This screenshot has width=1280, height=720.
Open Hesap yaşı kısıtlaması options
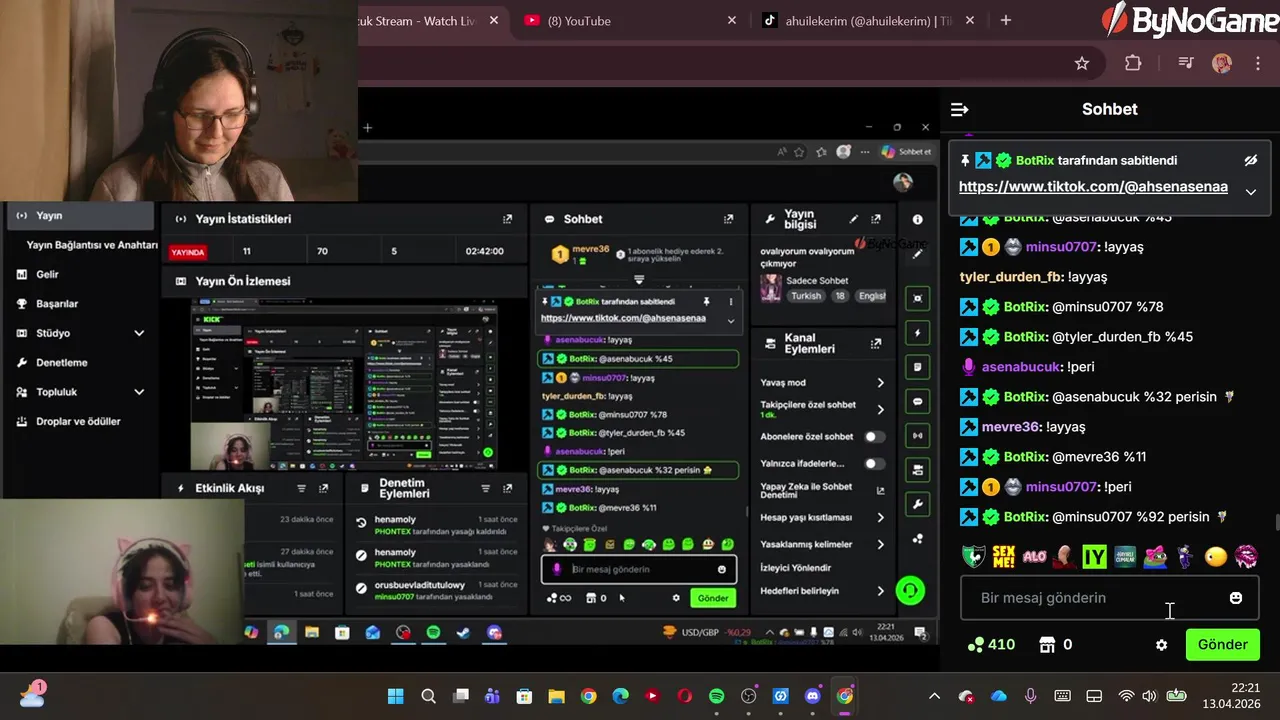[822, 518]
